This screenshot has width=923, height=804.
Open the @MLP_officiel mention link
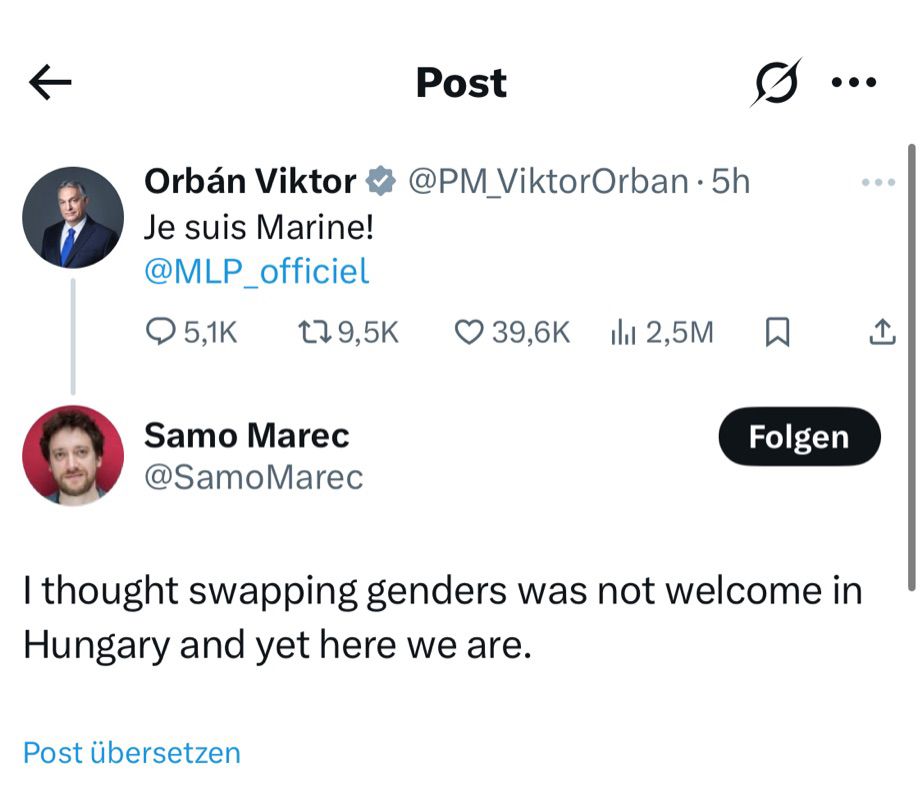[x=255, y=270]
